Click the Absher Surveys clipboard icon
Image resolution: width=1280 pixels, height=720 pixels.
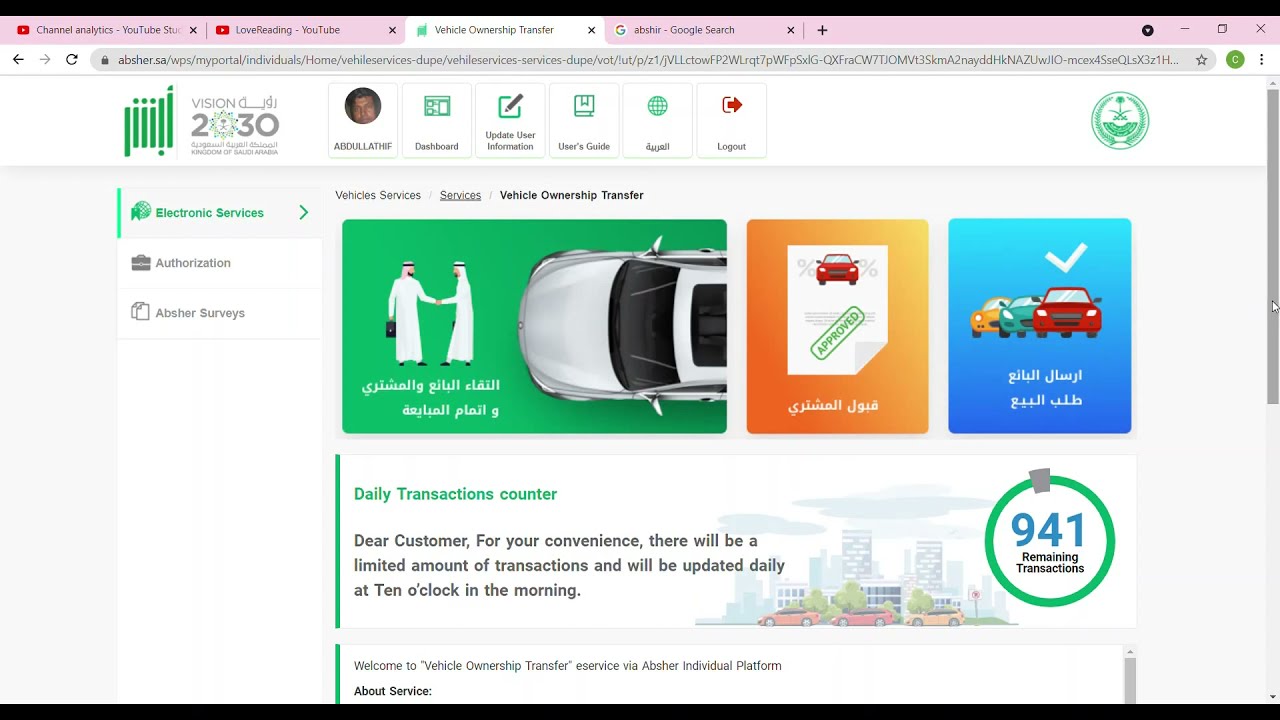pyautogui.click(x=141, y=312)
